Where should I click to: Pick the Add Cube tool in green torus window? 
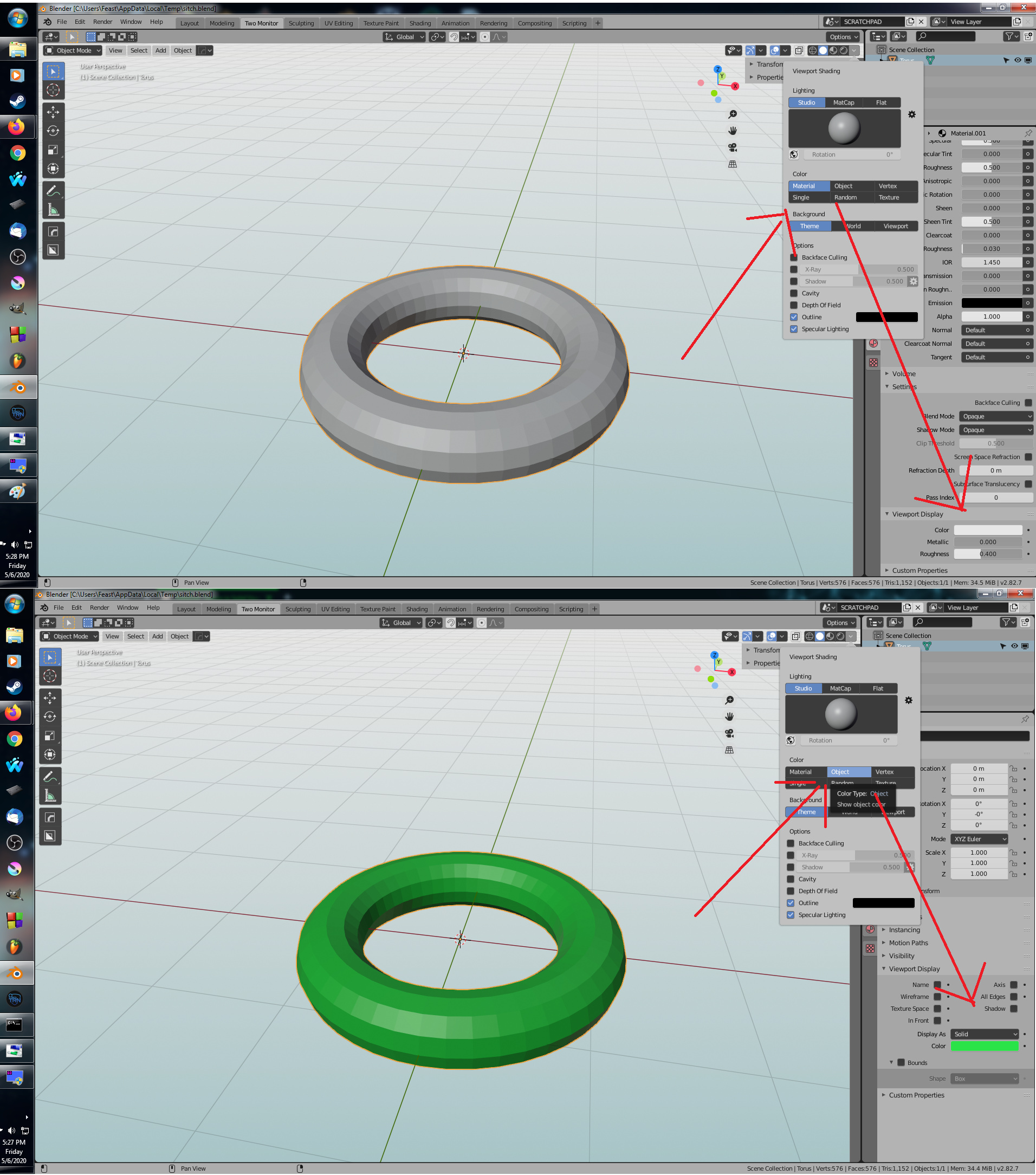tap(50, 836)
